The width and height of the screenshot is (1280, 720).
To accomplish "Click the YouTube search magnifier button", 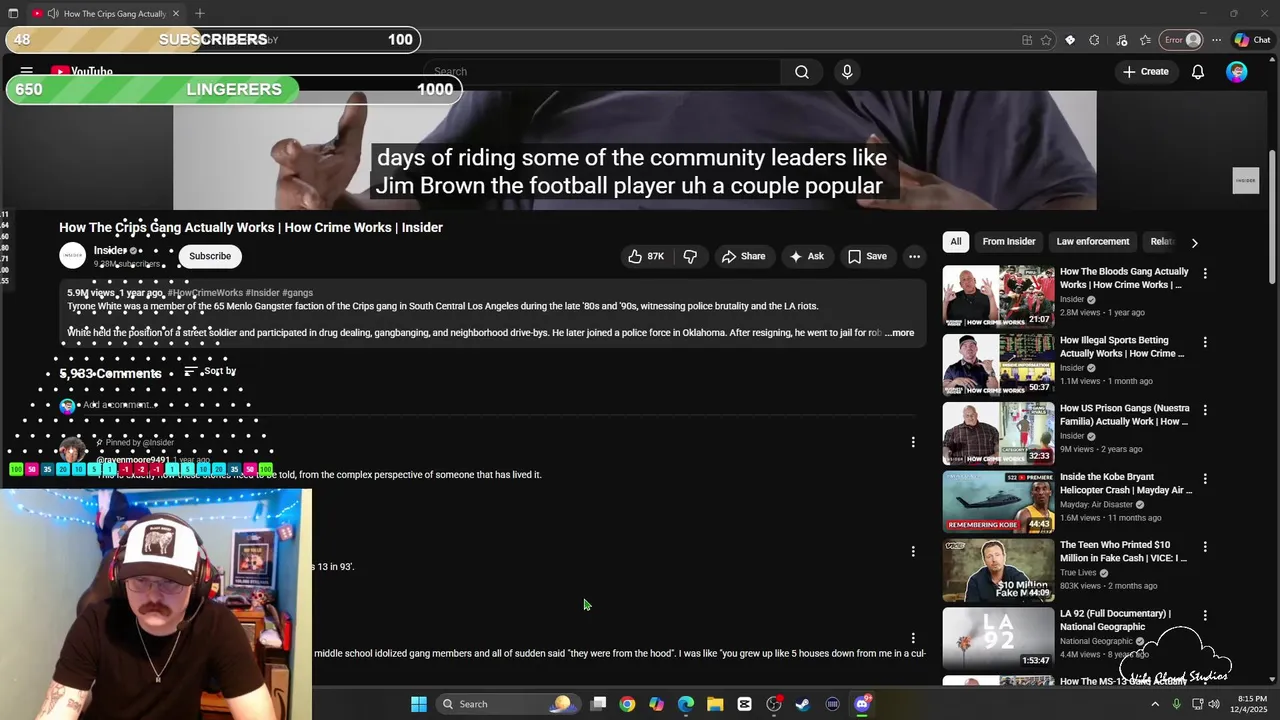I will [802, 72].
